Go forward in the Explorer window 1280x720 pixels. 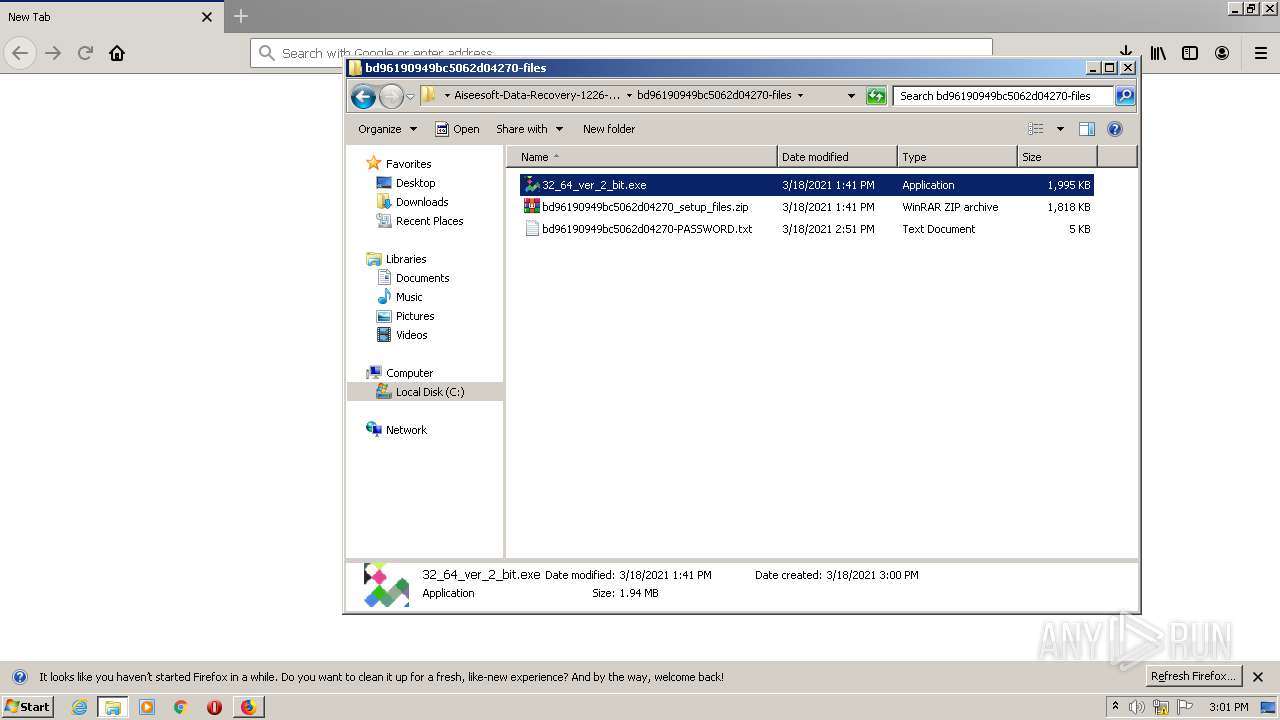click(391, 96)
